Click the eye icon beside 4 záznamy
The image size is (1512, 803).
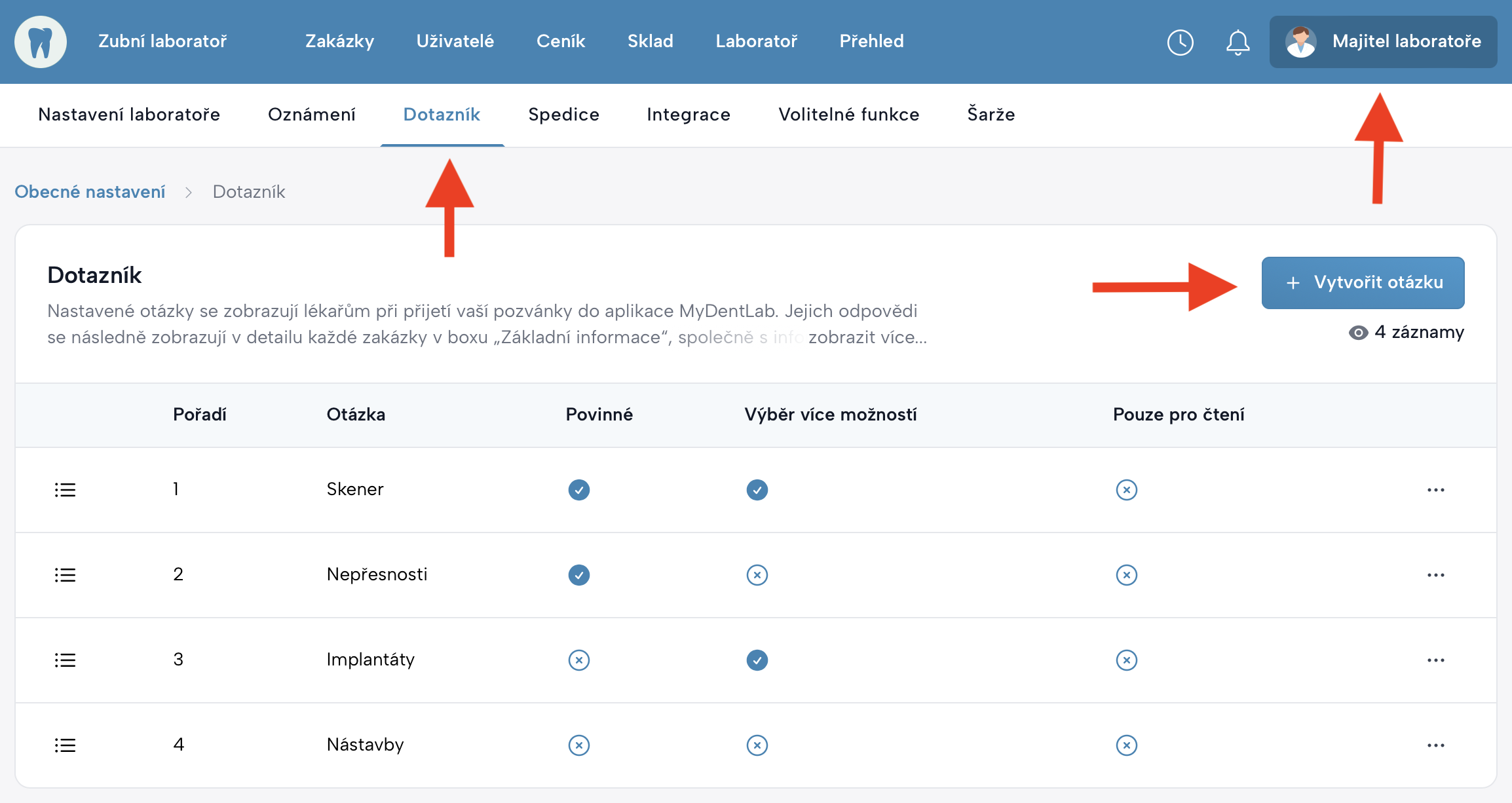1358,333
